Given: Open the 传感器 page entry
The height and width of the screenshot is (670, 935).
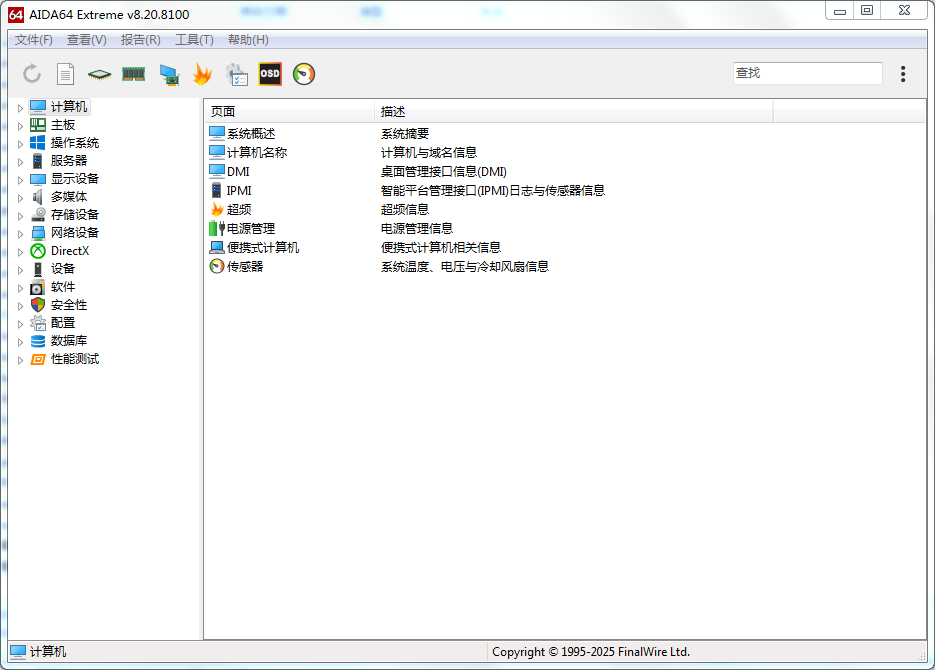Looking at the screenshot, I should pyautogui.click(x=245, y=267).
